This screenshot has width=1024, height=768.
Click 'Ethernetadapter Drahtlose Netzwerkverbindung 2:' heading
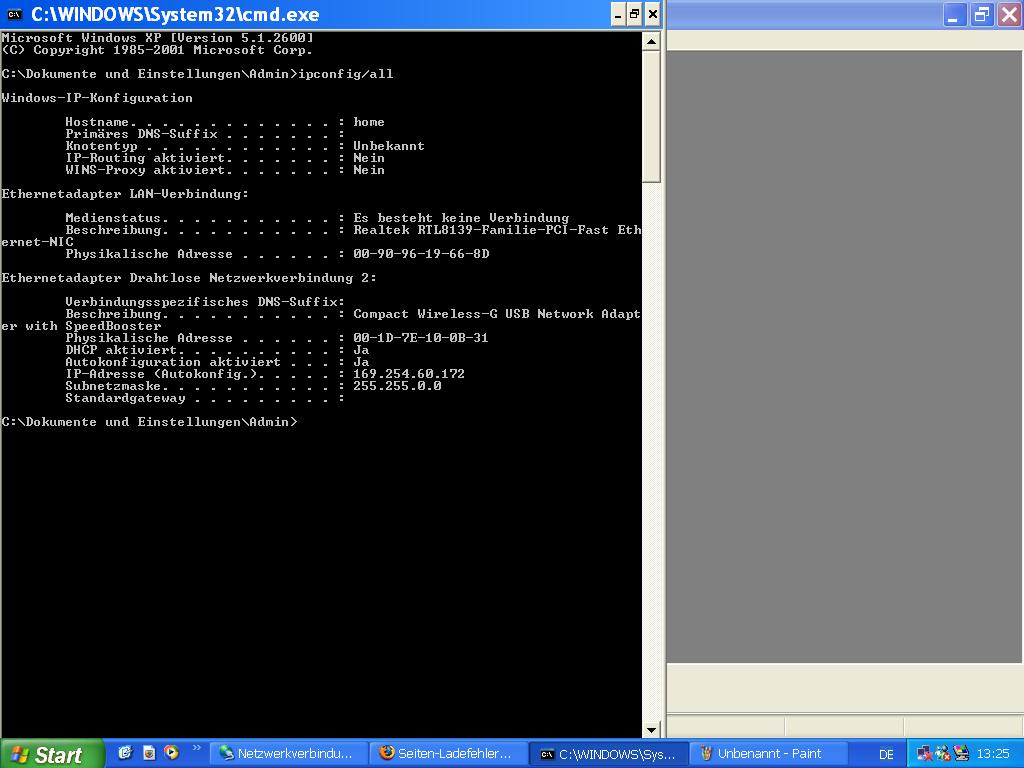[x=189, y=278]
